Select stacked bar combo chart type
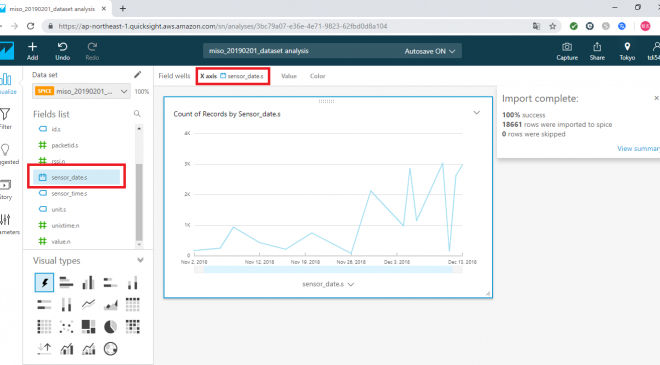 (88, 349)
